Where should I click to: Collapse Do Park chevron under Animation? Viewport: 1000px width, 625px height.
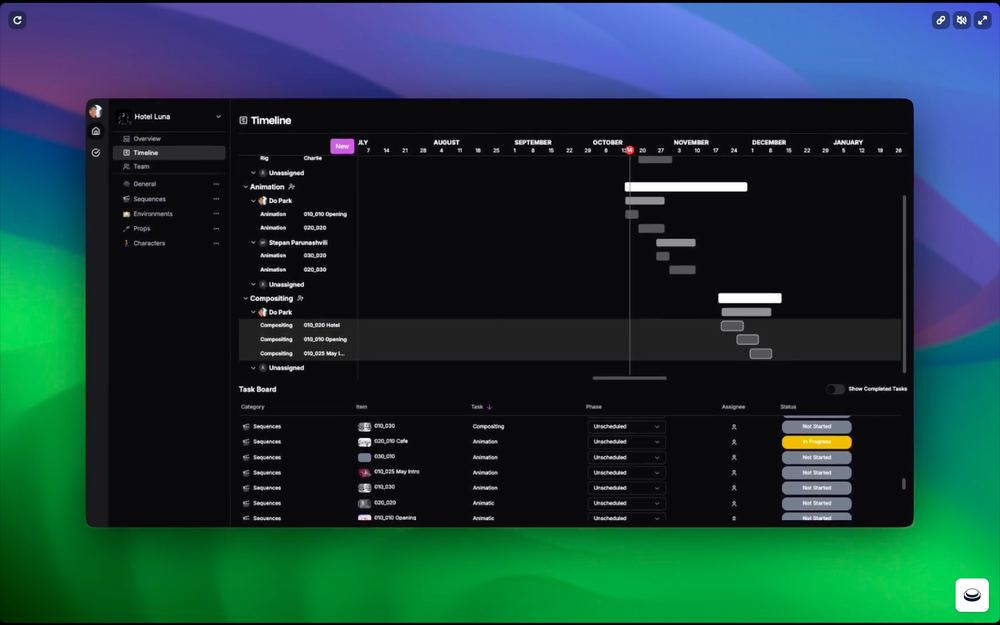[x=253, y=201]
